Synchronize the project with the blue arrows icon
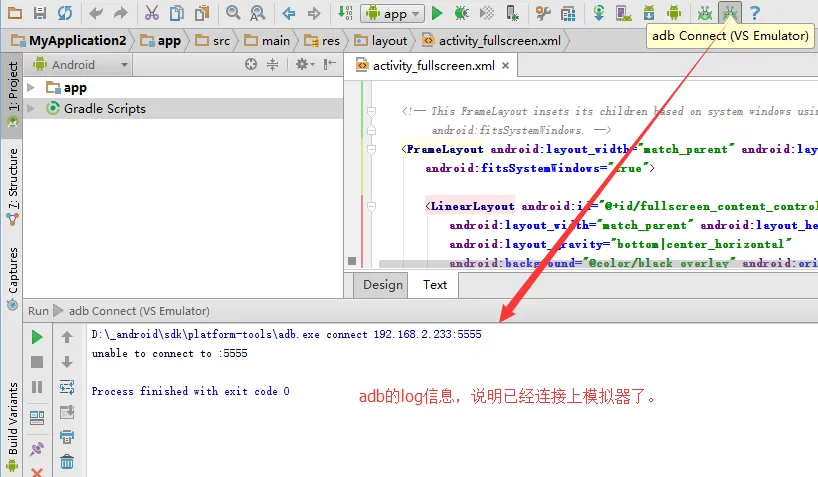Image resolution: width=818 pixels, height=477 pixels. 65,13
